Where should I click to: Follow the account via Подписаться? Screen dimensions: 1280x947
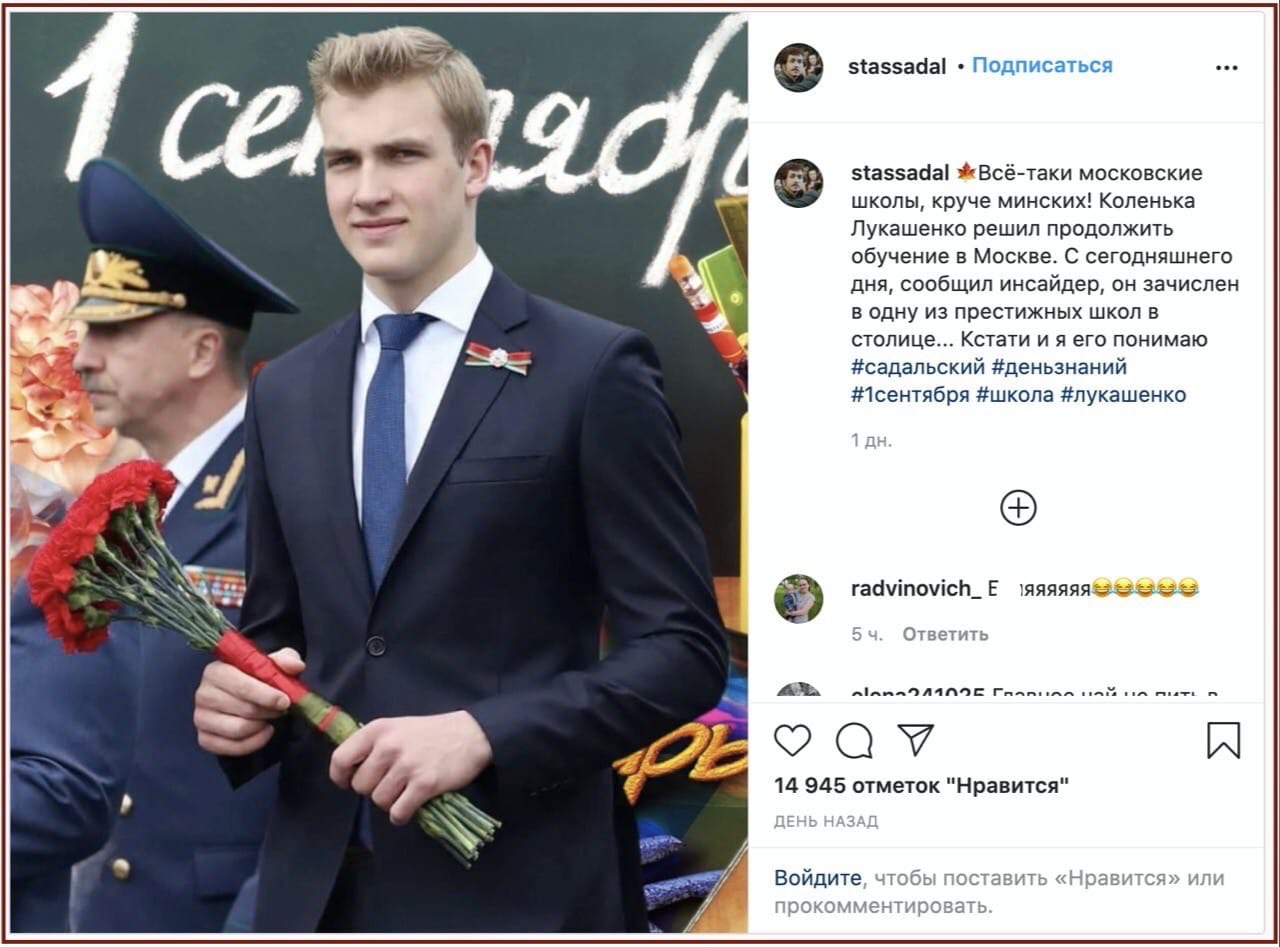tap(1042, 66)
